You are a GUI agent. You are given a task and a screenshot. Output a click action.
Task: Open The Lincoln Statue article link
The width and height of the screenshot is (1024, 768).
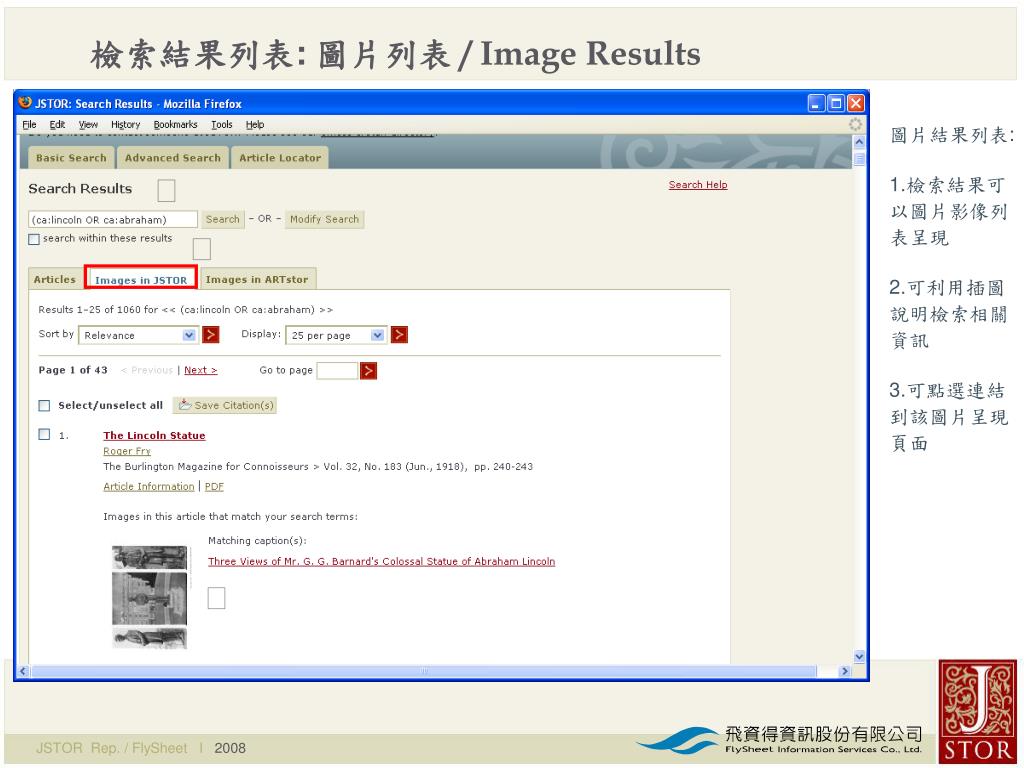[x=154, y=436]
